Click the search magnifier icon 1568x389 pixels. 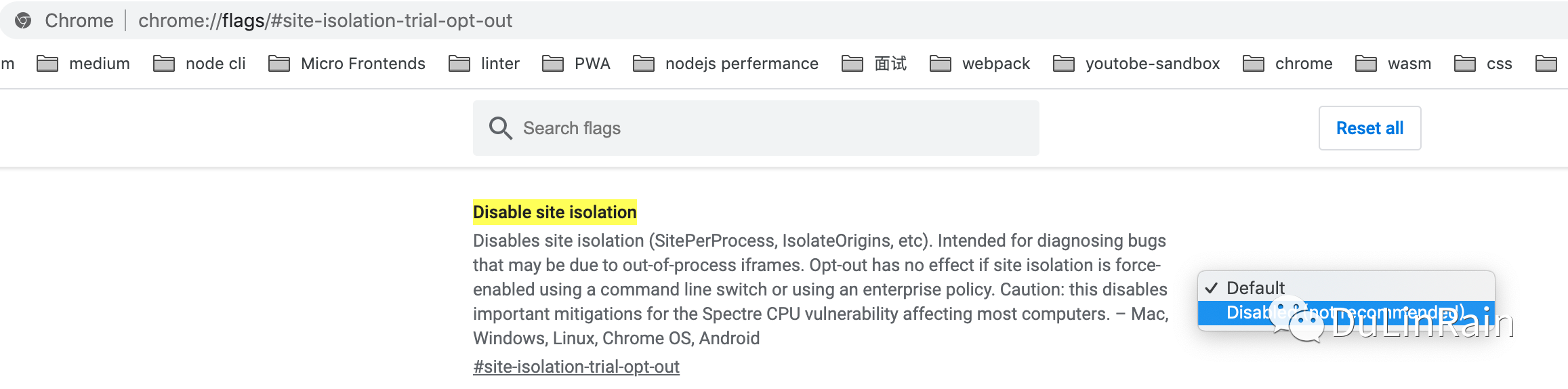(501, 128)
